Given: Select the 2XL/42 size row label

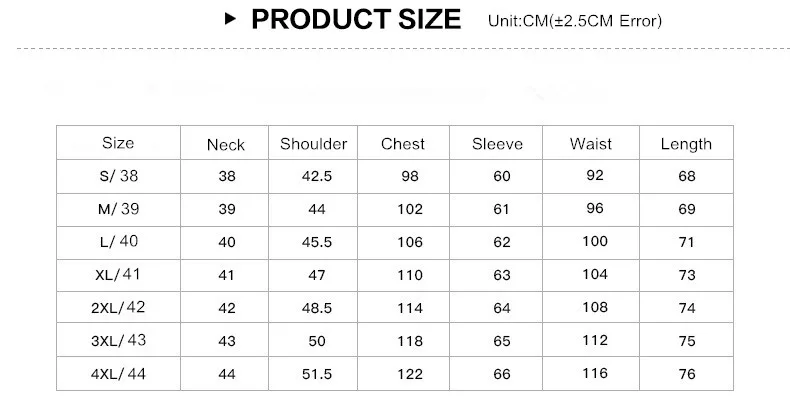Looking at the screenshot, I should 118,307.
